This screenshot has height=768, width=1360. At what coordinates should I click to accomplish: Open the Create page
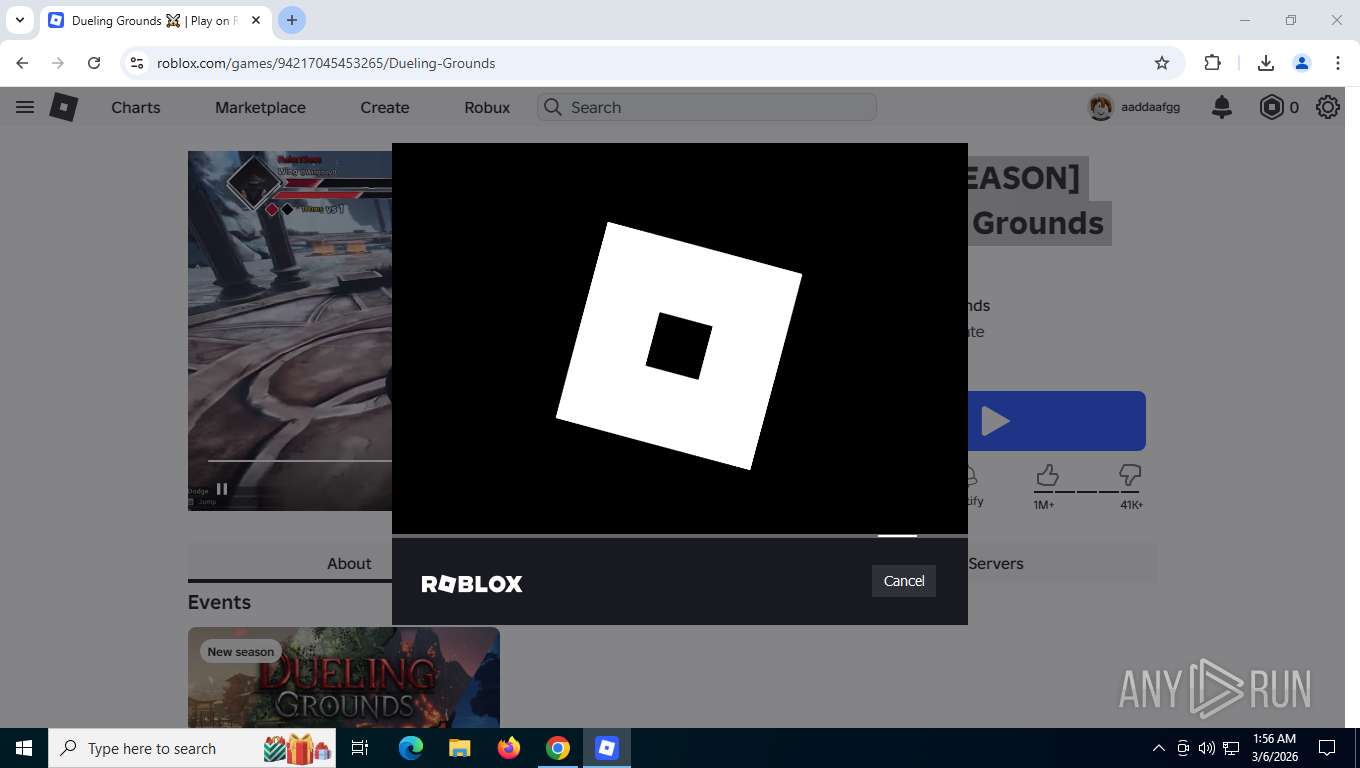385,107
